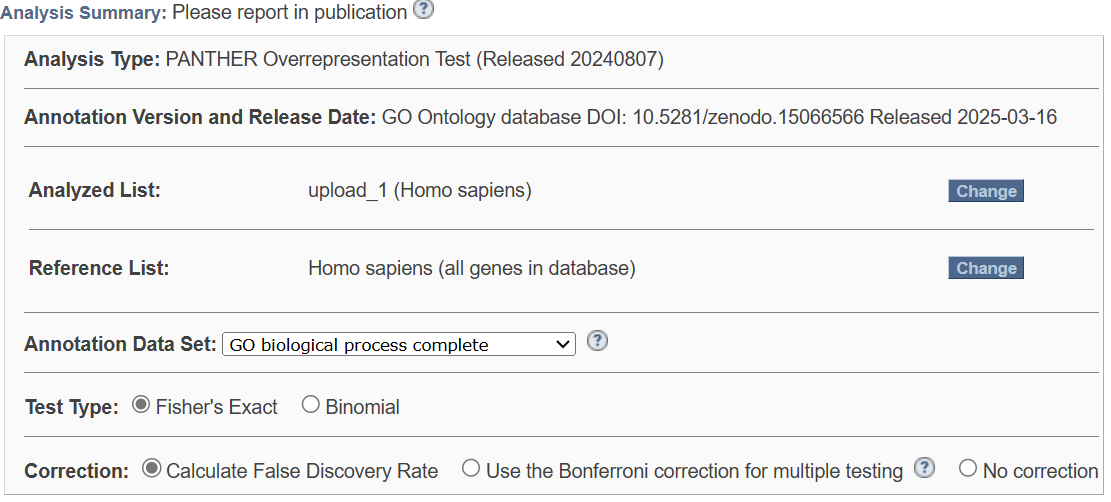Click the 'Analyzed List:' label

(x=95, y=191)
